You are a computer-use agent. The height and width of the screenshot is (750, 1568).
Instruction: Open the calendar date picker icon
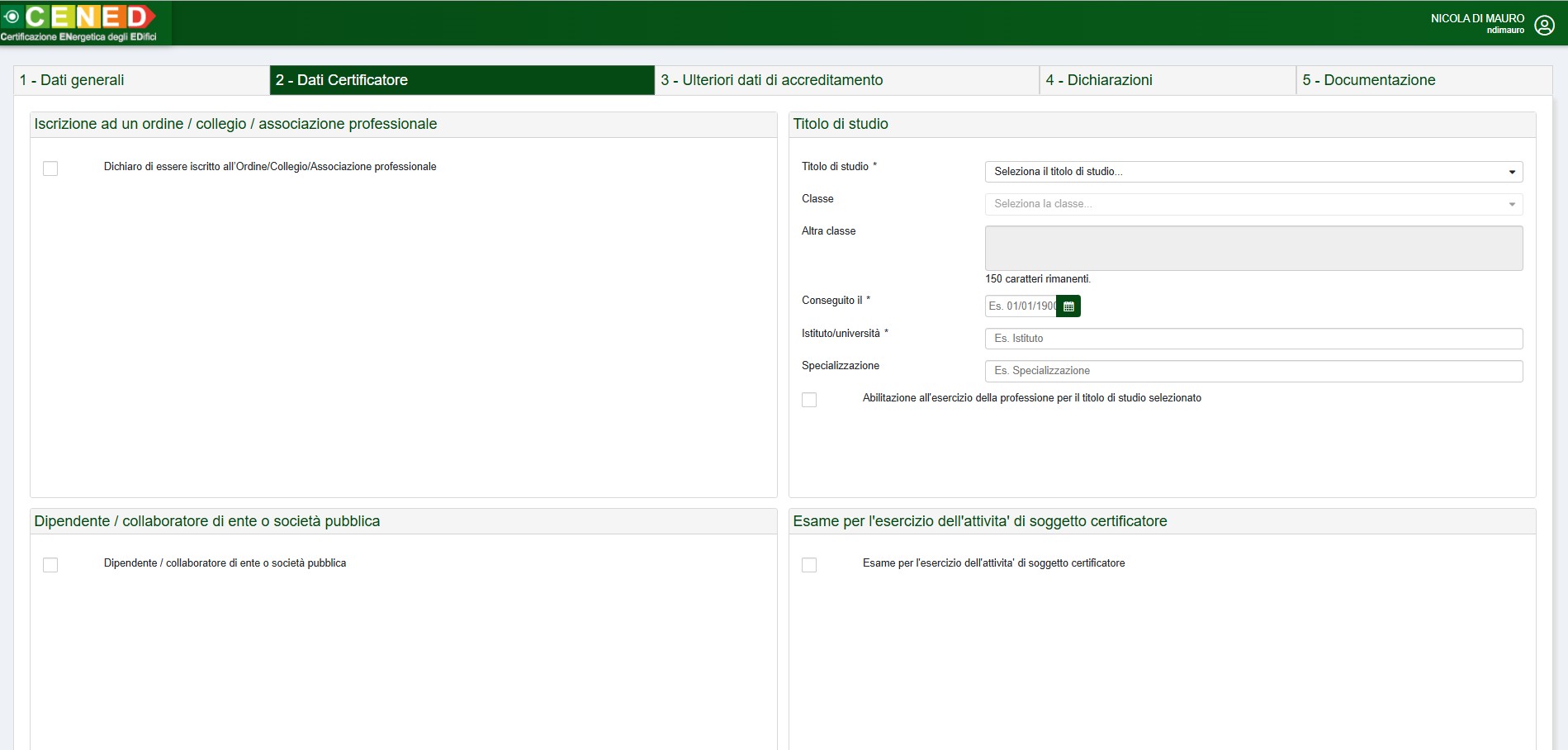click(1068, 306)
